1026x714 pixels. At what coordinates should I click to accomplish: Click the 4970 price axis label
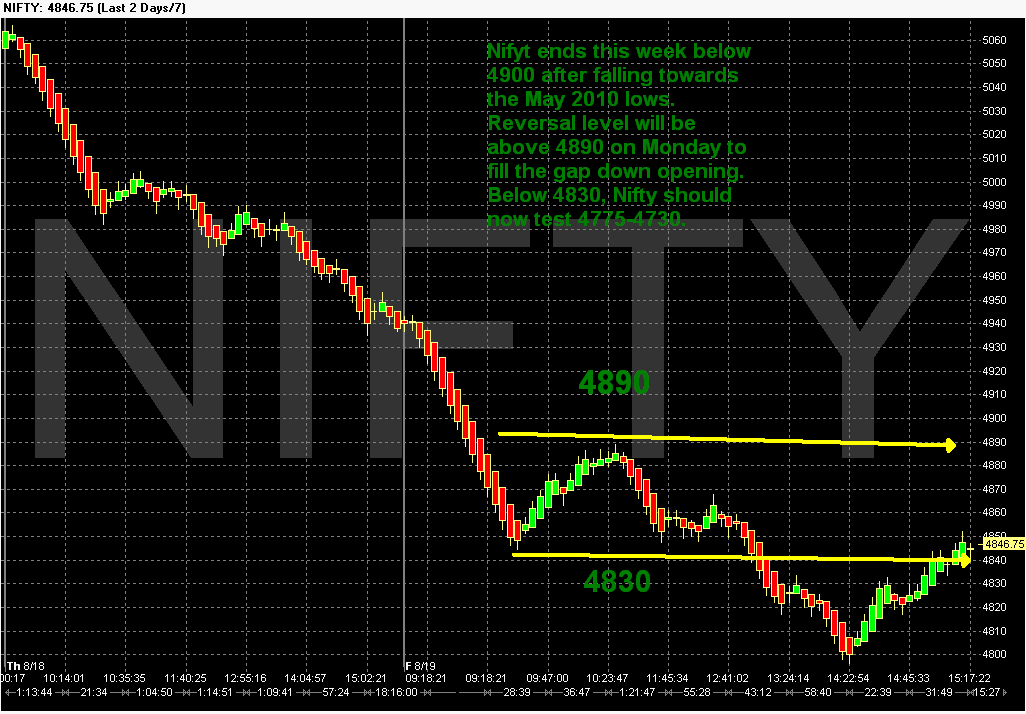tap(994, 253)
